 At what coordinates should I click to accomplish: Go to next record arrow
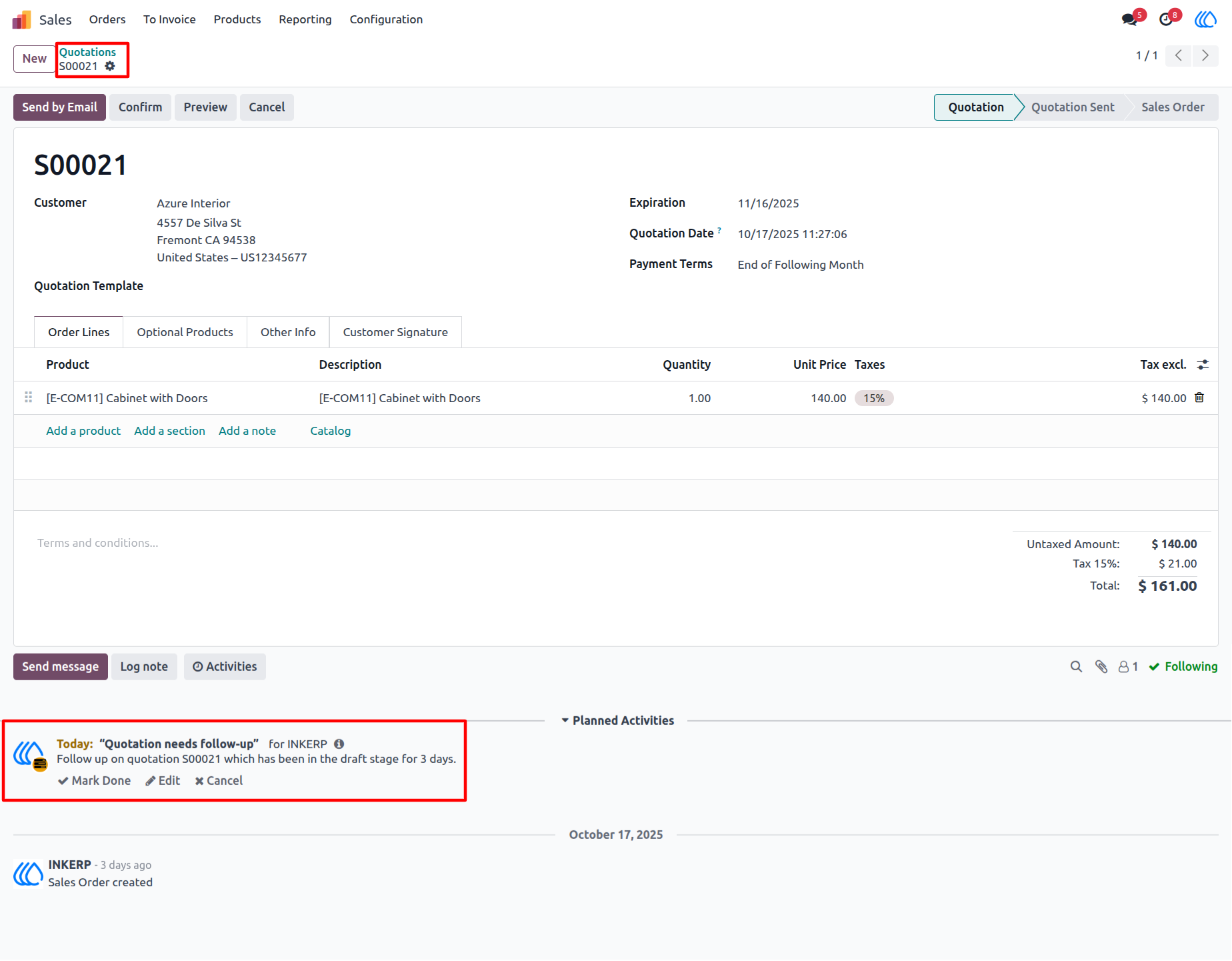1205,55
